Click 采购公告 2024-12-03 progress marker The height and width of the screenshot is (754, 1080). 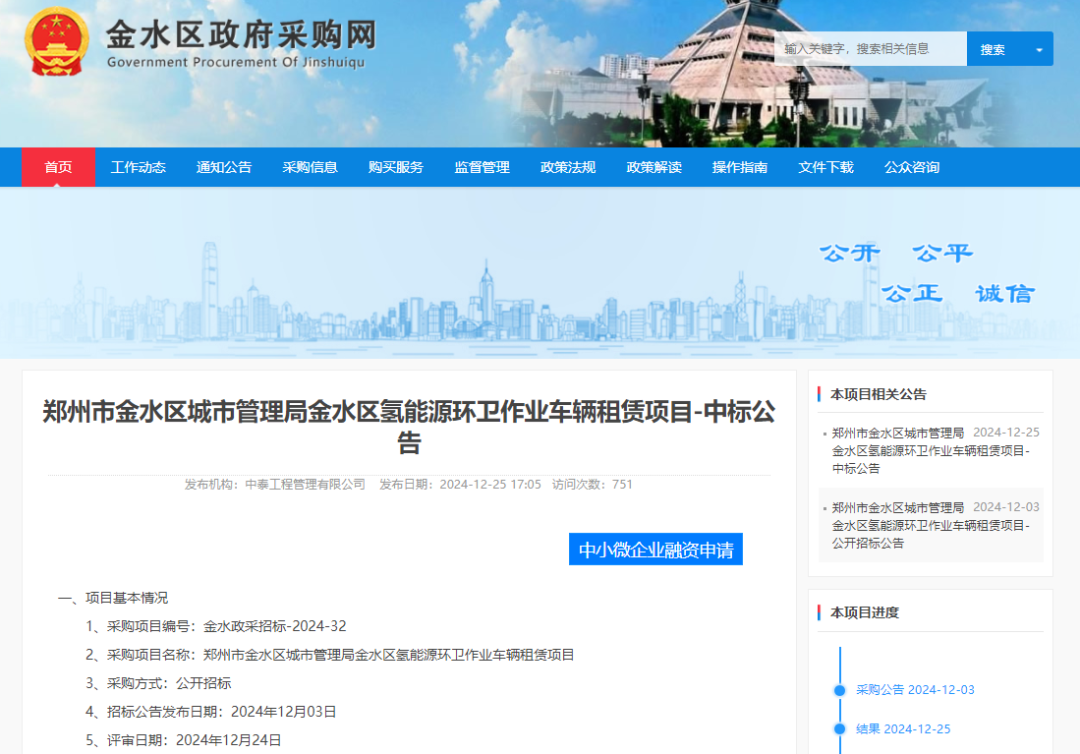coord(915,690)
